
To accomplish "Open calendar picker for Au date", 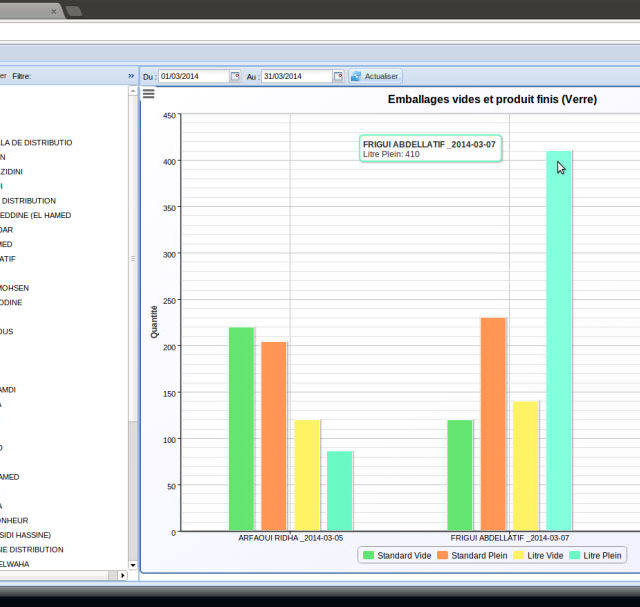I will 338,76.
